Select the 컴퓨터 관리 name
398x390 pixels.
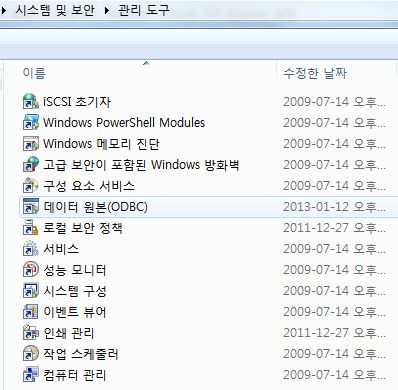[x=75, y=375]
